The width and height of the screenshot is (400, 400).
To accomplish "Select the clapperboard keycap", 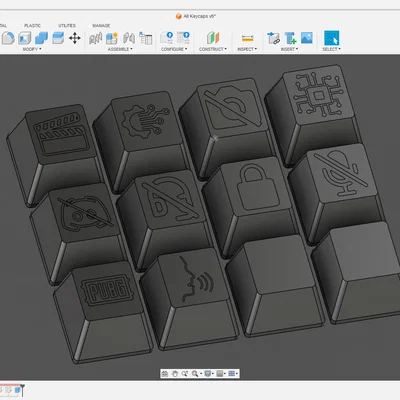I will 61,135.
